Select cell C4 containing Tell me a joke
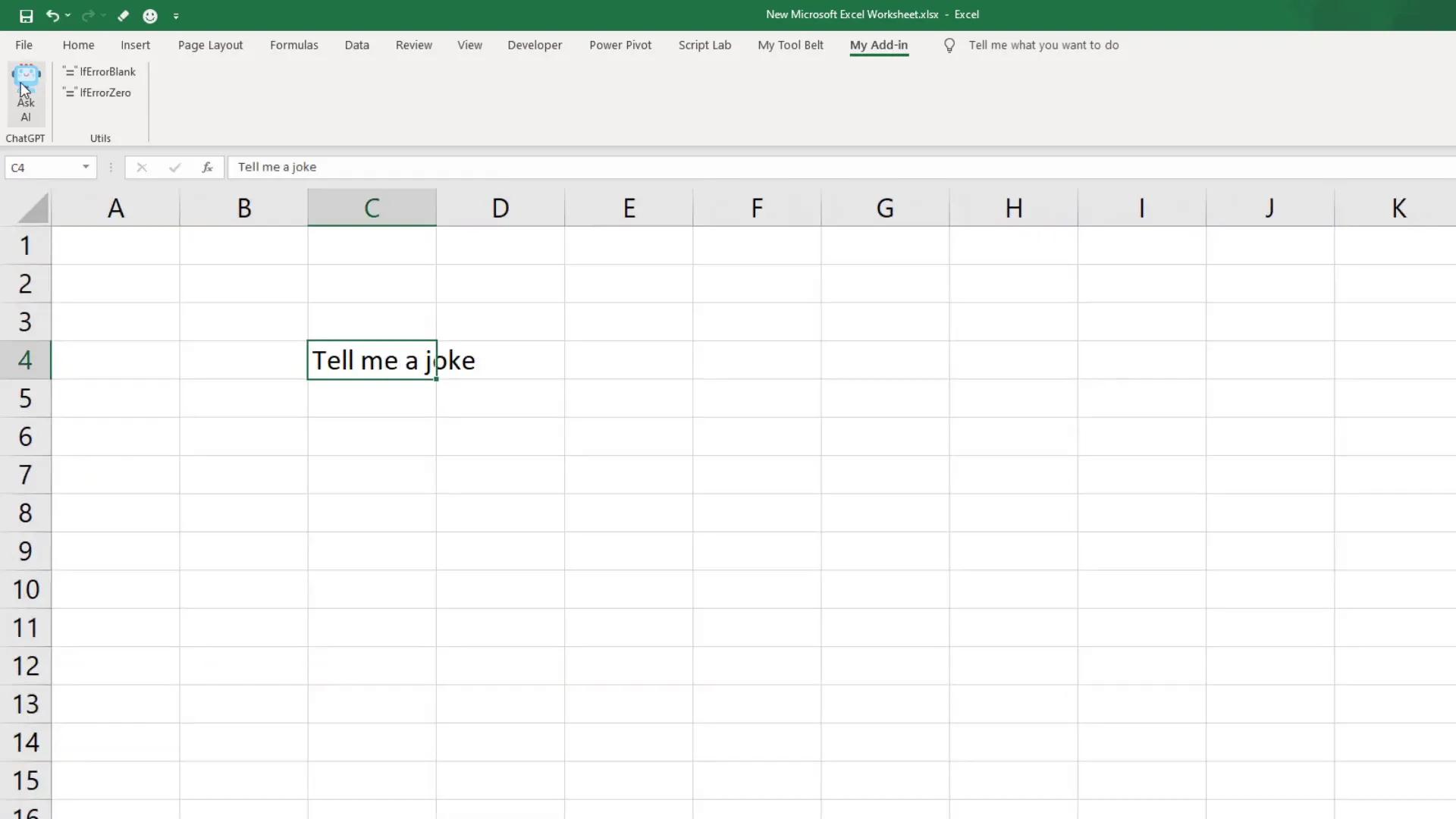The image size is (1456, 819). point(372,359)
